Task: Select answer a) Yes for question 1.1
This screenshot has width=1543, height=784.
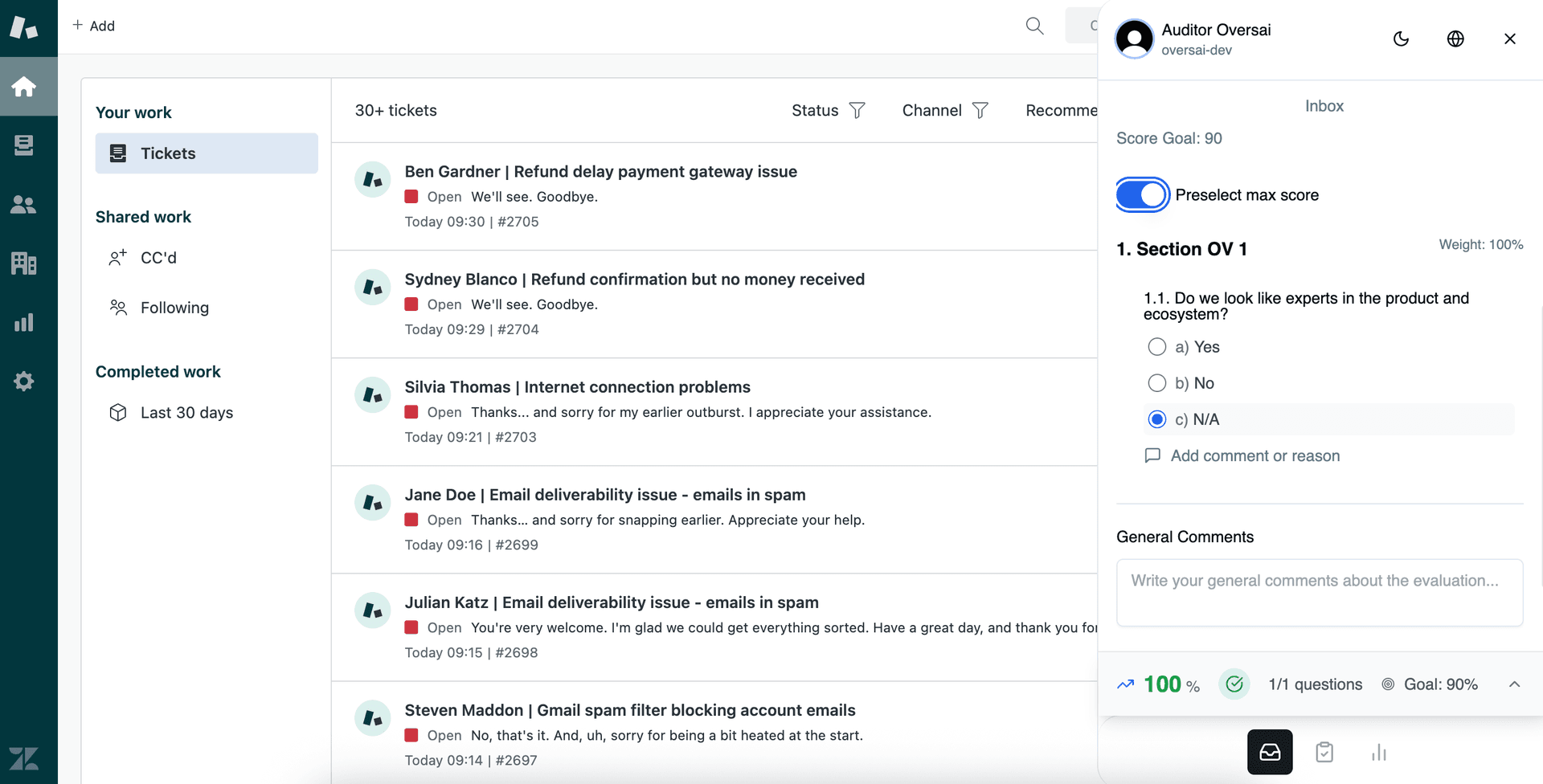Action: pyautogui.click(x=1157, y=346)
